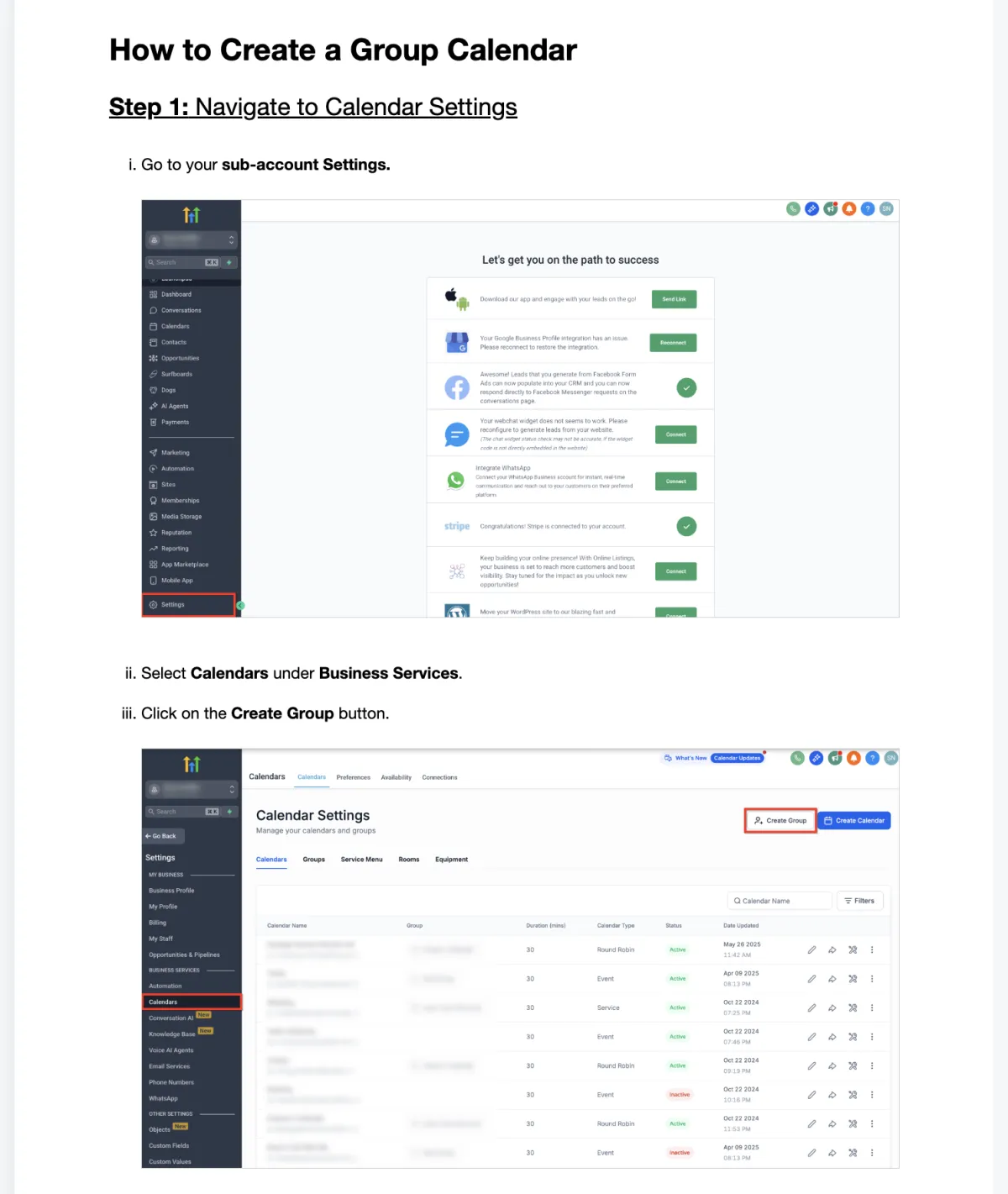Click the SN avatar in Calendar Settings header

(x=891, y=758)
